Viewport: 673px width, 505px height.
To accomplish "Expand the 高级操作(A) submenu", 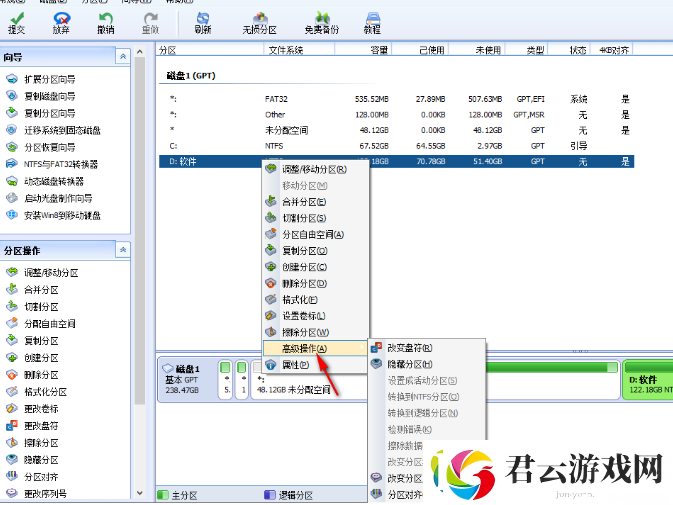I will (315, 348).
